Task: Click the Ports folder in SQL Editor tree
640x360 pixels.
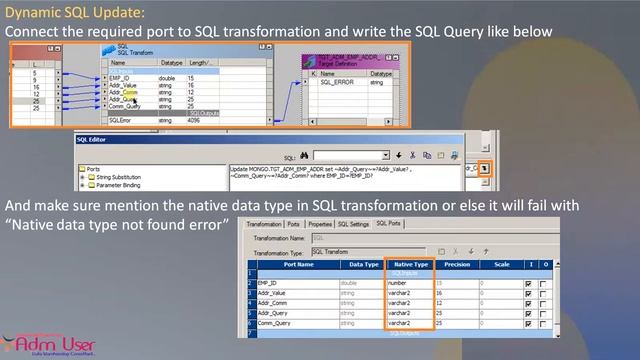Action: (89, 169)
